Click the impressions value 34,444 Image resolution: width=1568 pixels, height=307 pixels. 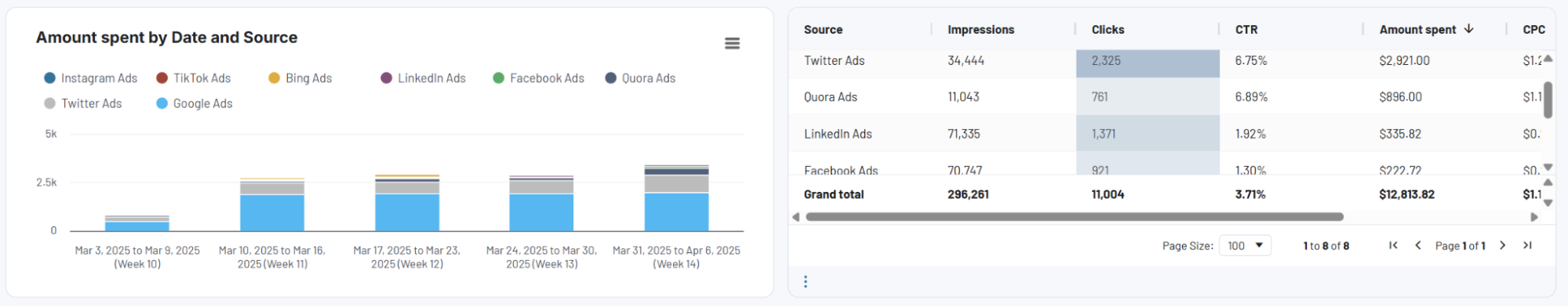[966, 60]
